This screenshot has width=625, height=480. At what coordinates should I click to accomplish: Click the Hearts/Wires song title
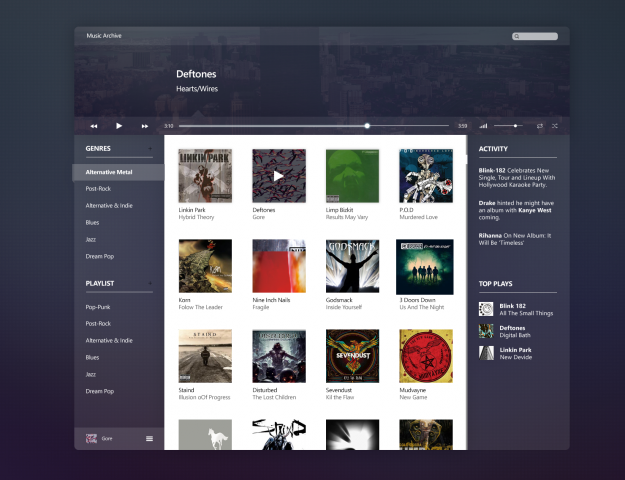tap(197, 89)
